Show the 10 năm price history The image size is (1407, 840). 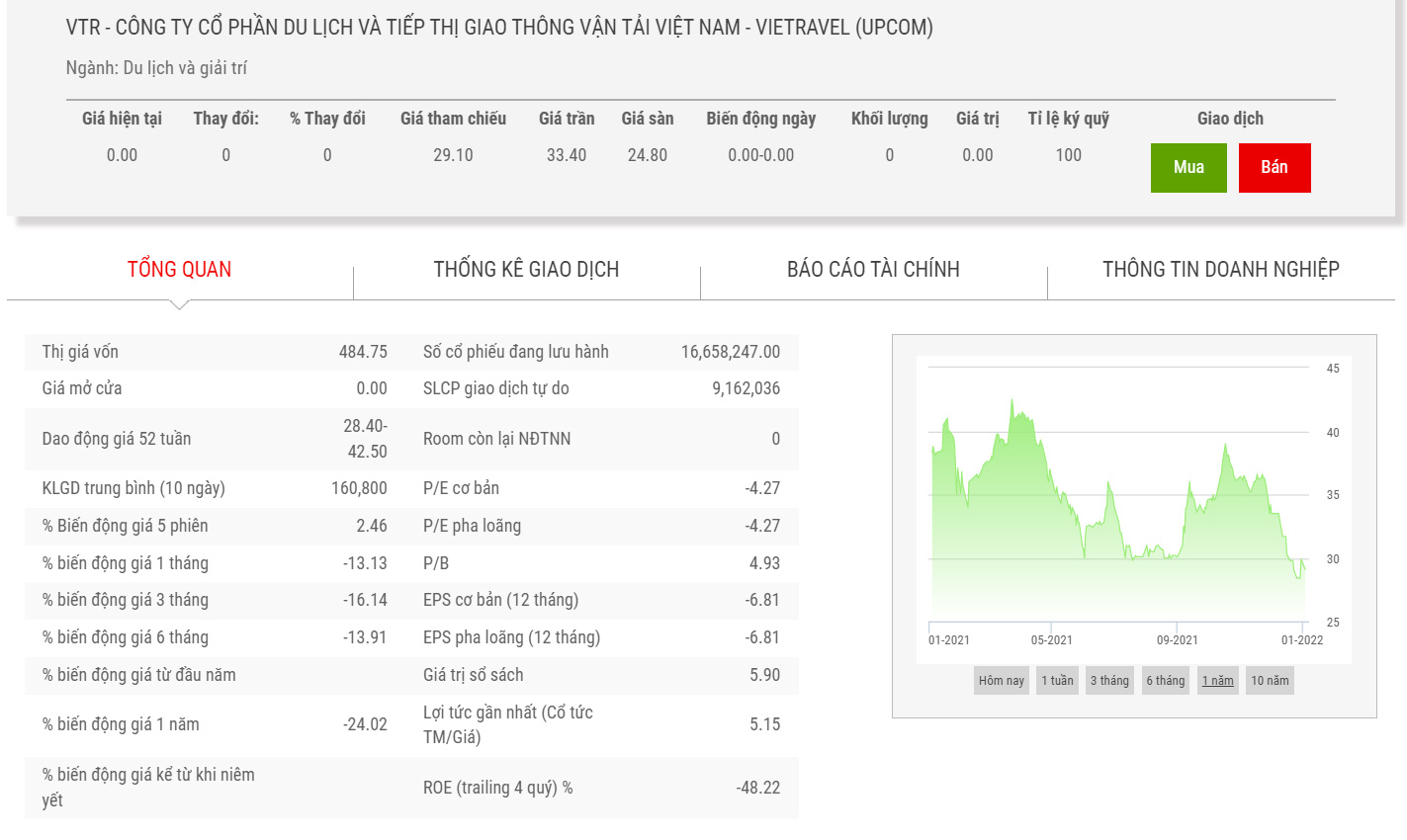pos(1270,681)
